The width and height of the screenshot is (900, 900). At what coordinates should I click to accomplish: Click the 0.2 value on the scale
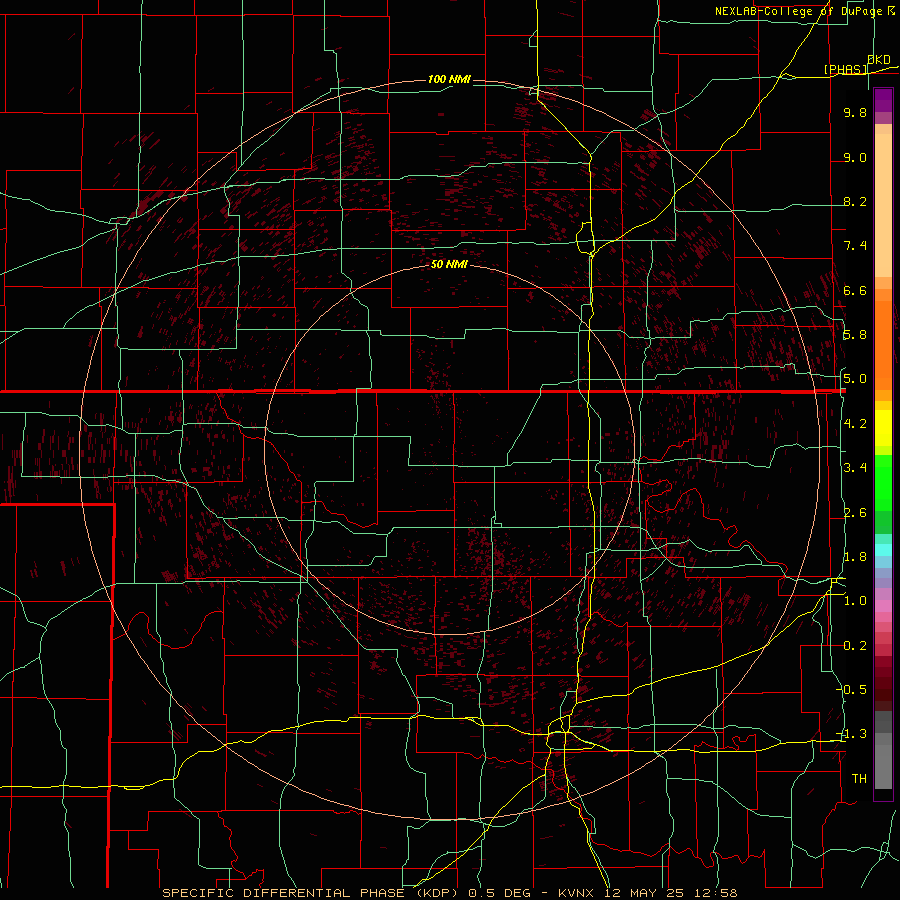click(x=855, y=646)
